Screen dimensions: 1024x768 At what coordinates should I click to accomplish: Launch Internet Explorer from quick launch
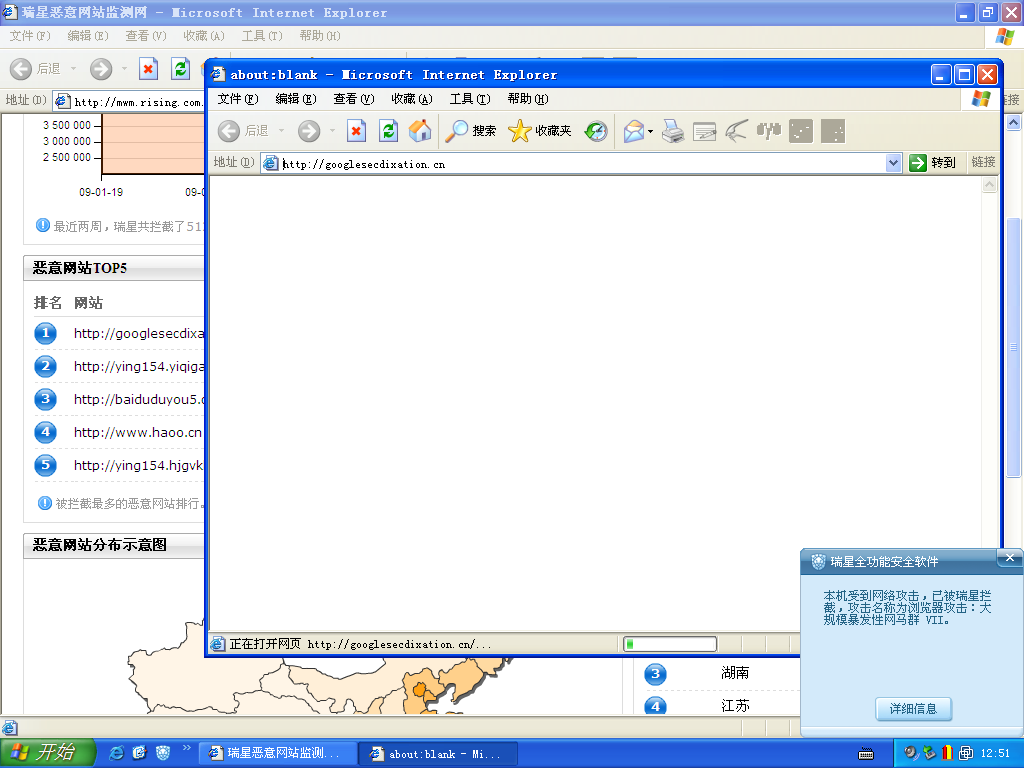pos(116,753)
